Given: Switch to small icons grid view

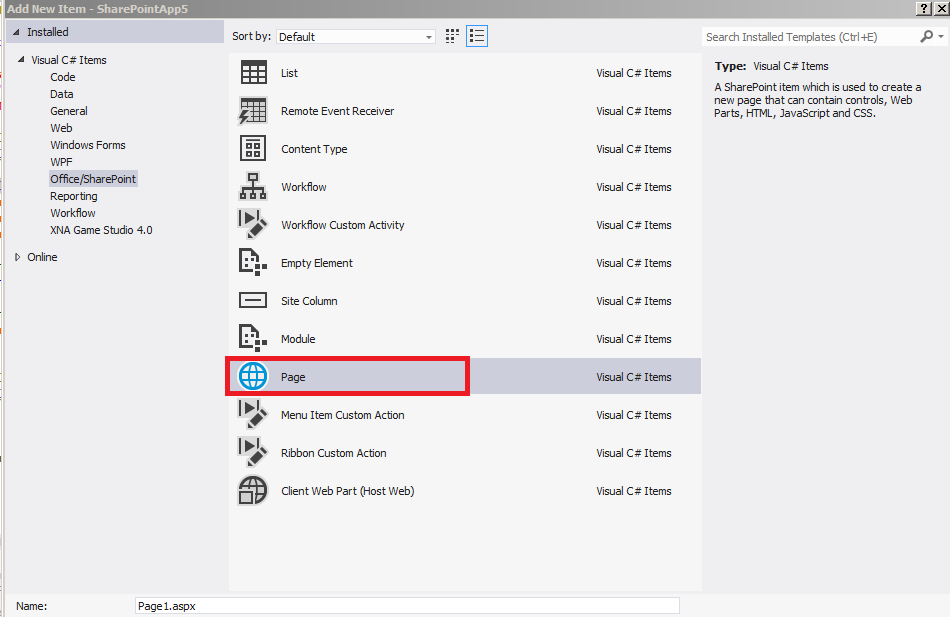Looking at the screenshot, I should pos(452,36).
